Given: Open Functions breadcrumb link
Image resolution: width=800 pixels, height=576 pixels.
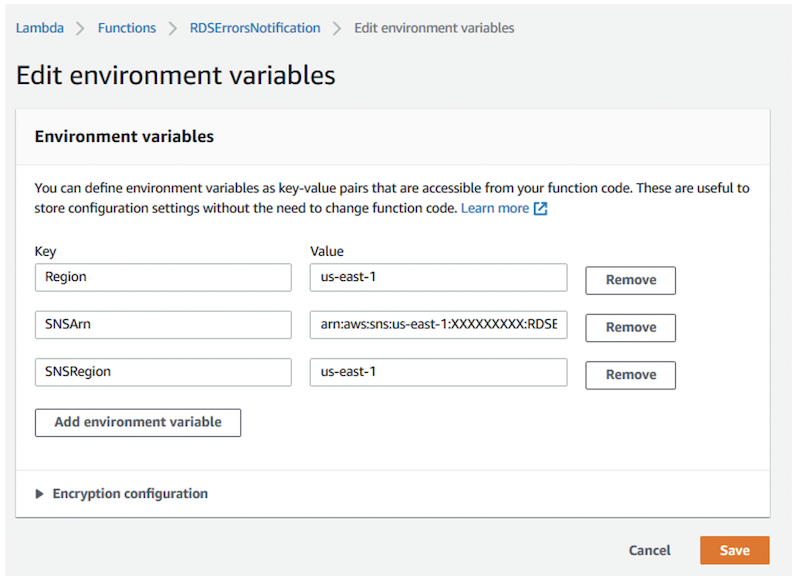Looking at the screenshot, I should click(126, 28).
